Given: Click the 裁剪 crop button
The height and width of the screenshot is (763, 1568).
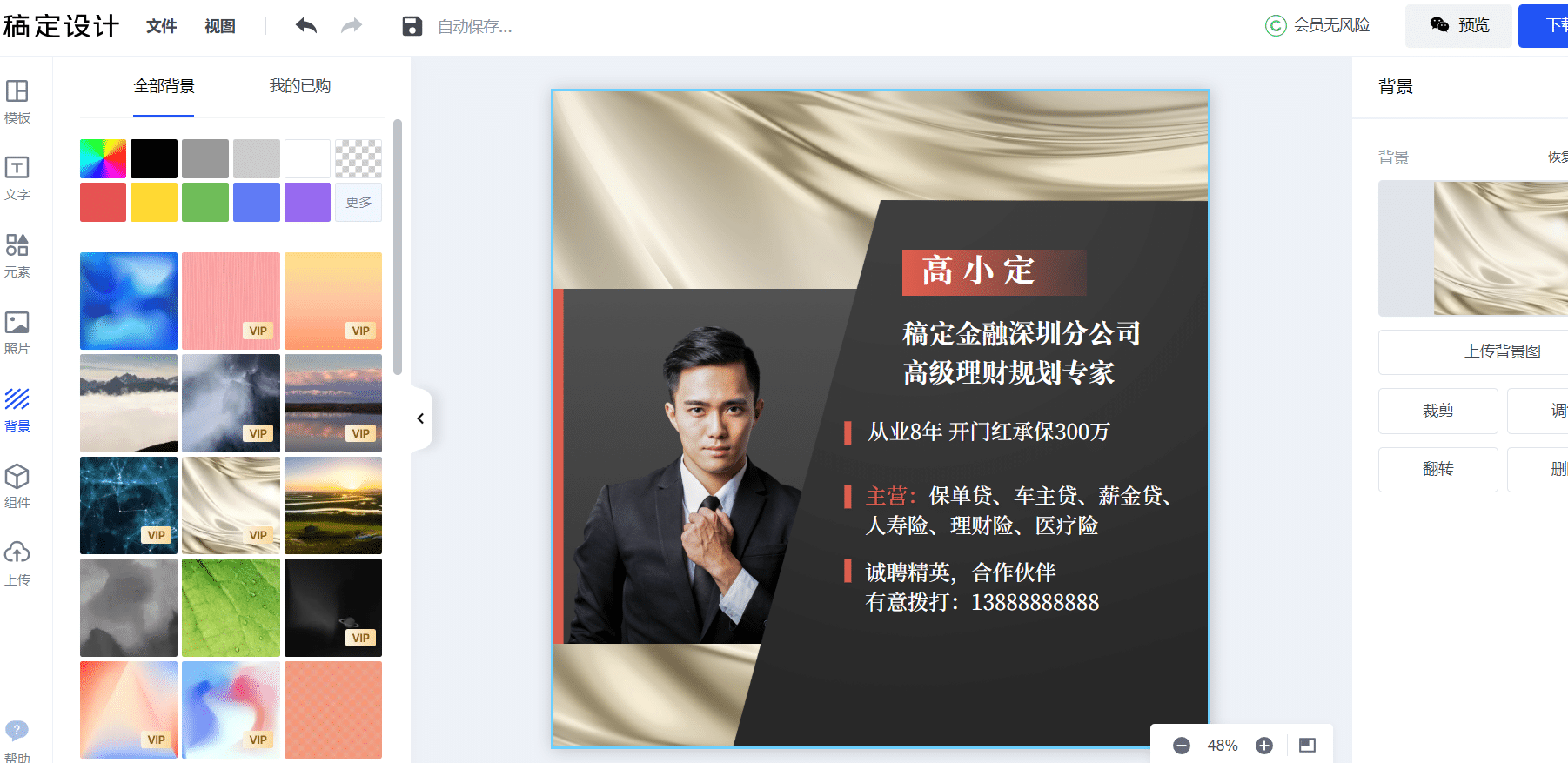Looking at the screenshot, I should [x=1438, y=411].
